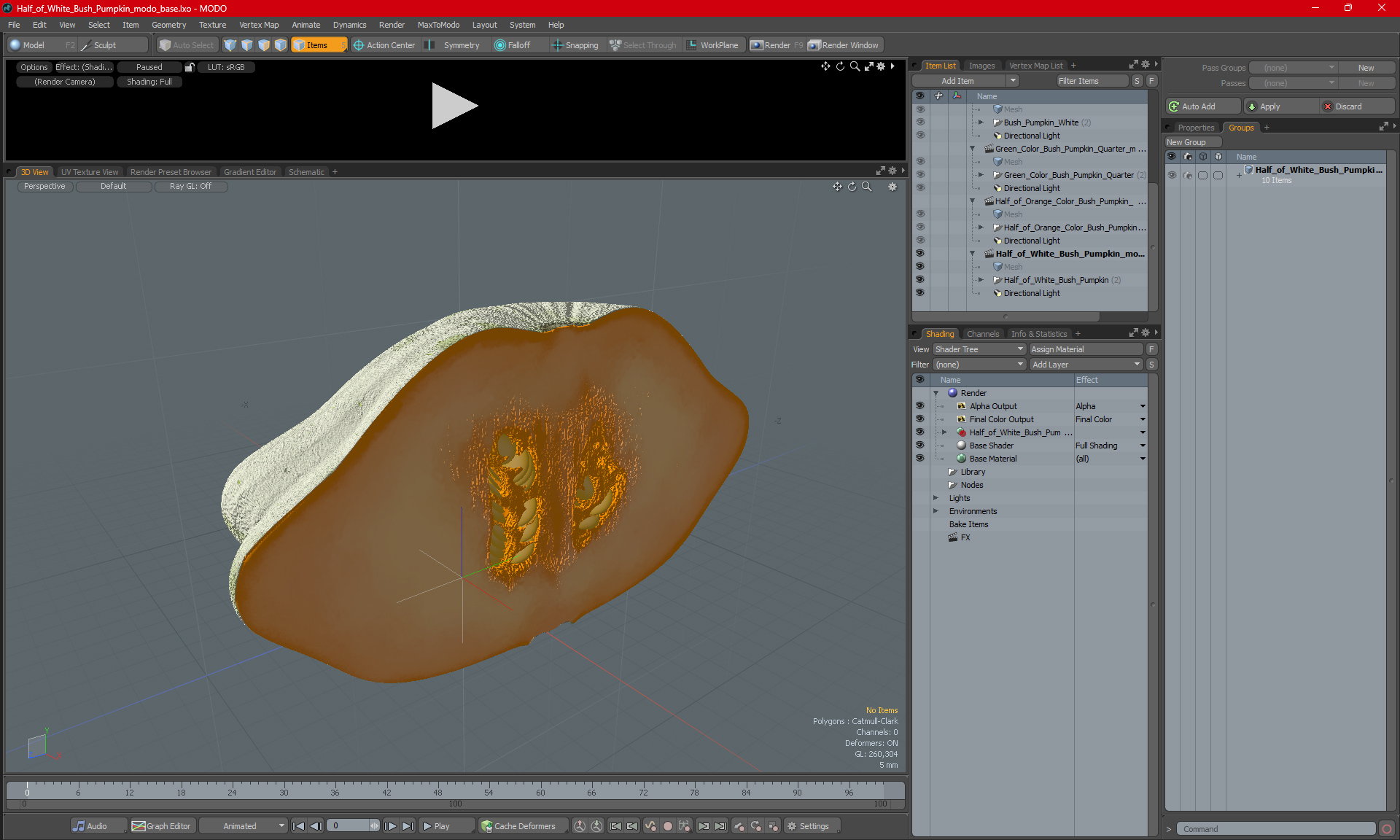1400x840 pixels.
Task: Open the Add Item dropdown
Action: coord(966,81)
